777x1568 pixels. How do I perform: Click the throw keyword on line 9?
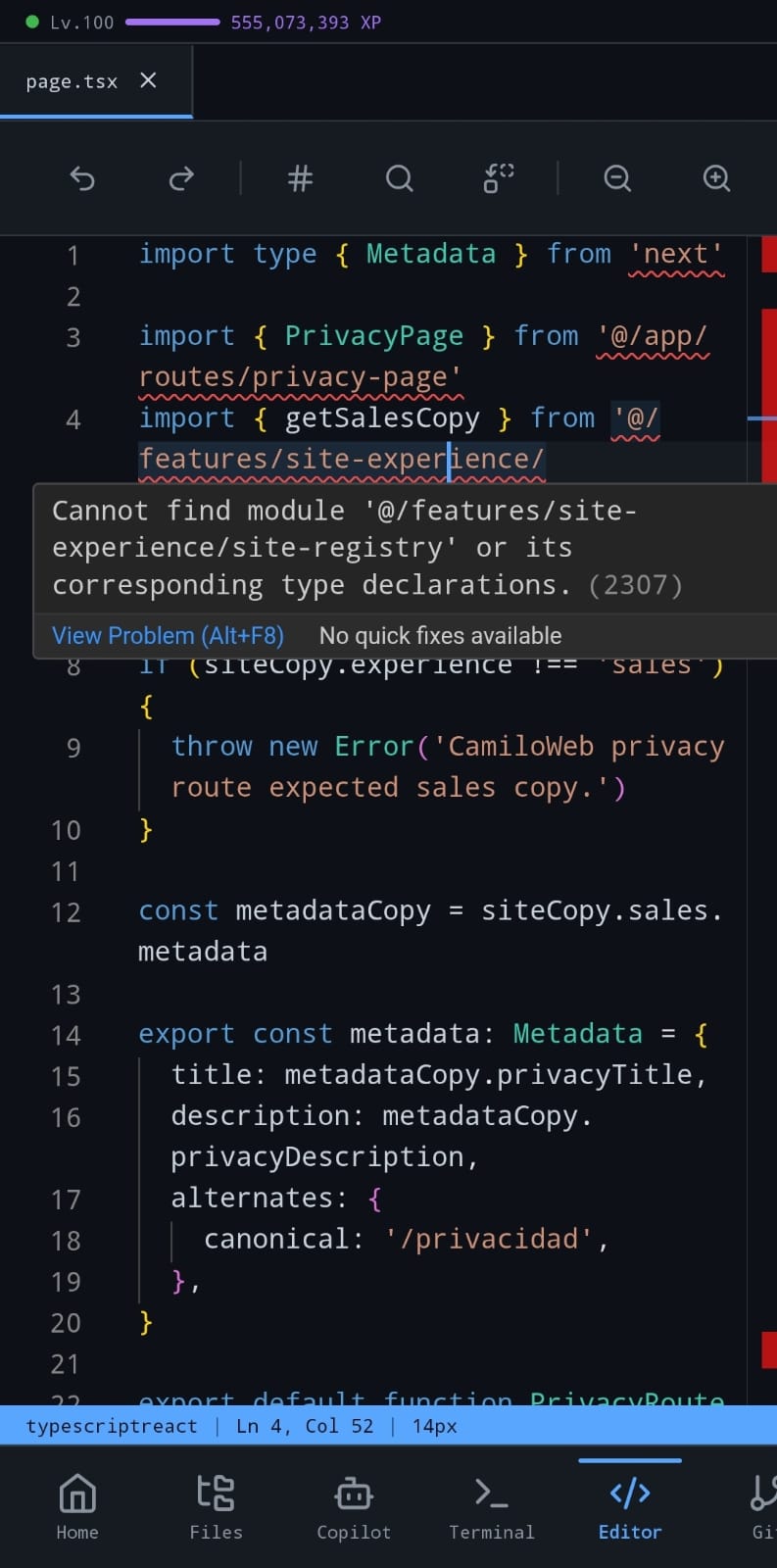[x=212, y=747]
